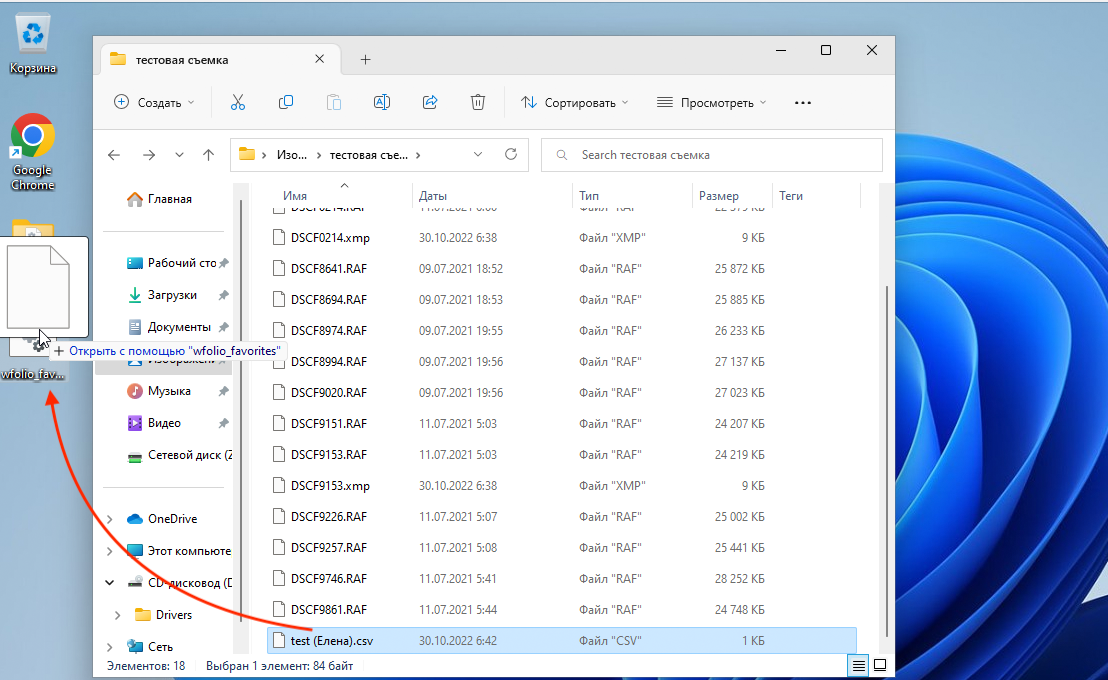Click the Rename icon in toolbar
The width and height of the screenshot is (1108, 680).
coord(381,102)
